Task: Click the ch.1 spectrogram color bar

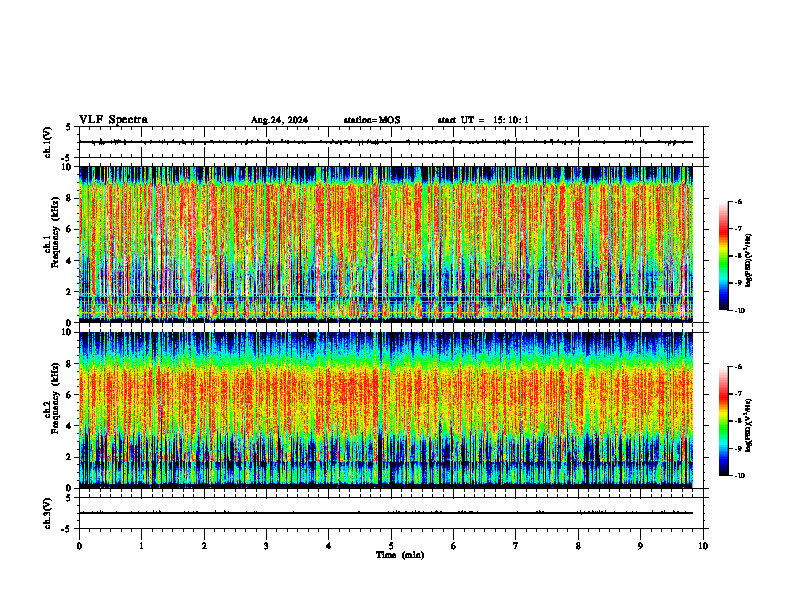Action: (x=723, y=256)
